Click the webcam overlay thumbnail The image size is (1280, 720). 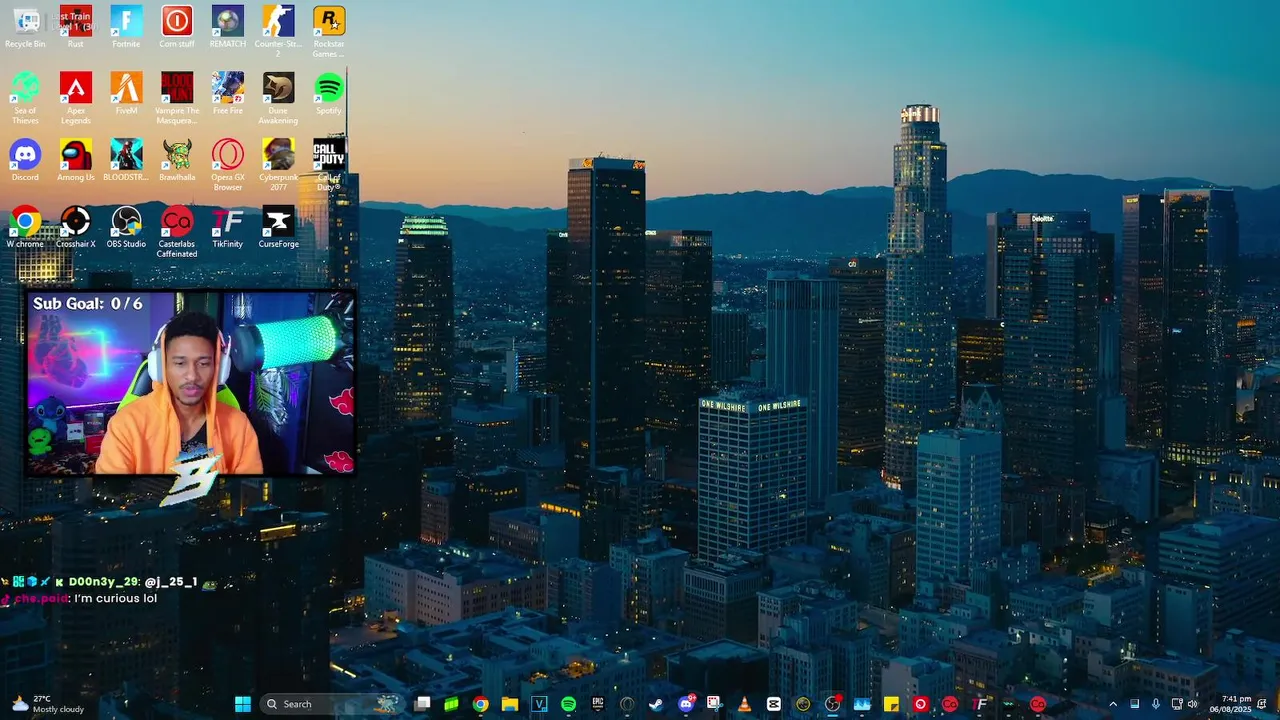[190, 382]
